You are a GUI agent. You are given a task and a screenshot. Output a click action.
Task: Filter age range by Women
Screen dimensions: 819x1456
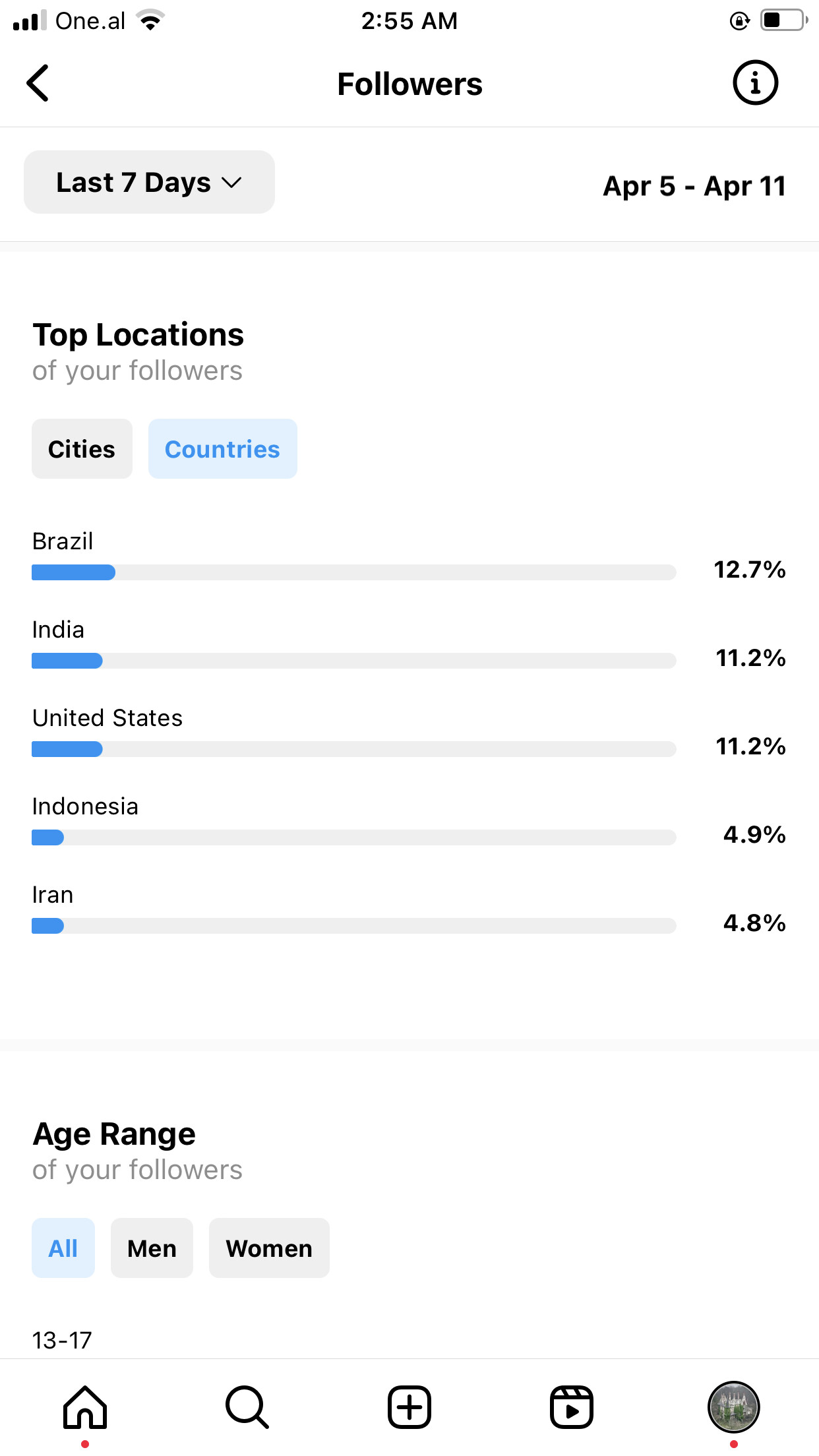[269, 1248]
